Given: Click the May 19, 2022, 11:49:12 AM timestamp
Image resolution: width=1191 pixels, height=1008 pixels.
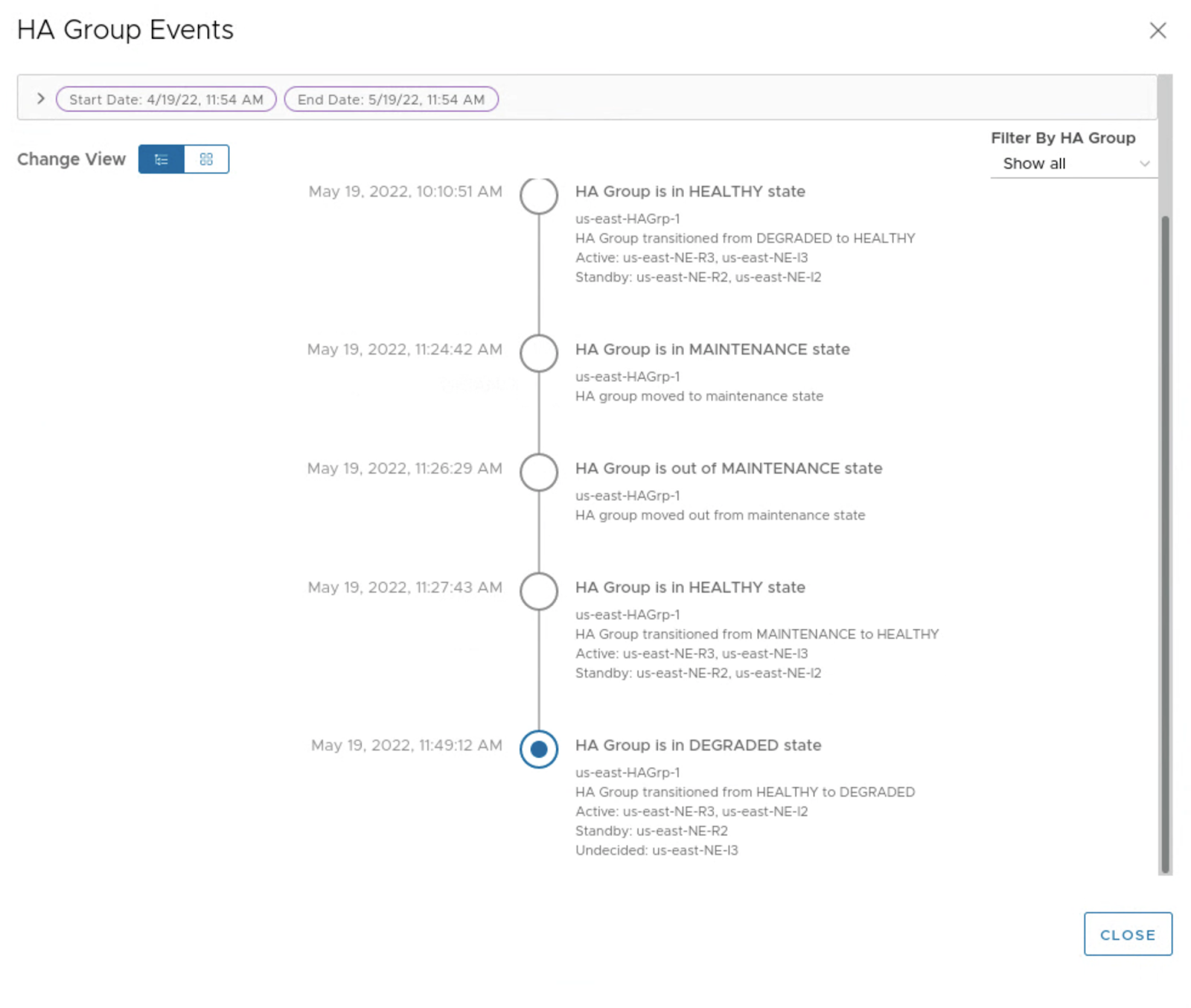Looking at the screenshot, I should point(406,745).
